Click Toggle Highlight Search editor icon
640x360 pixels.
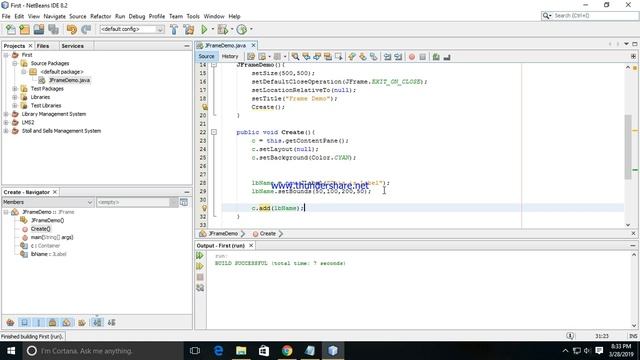[x=328, y=57]
